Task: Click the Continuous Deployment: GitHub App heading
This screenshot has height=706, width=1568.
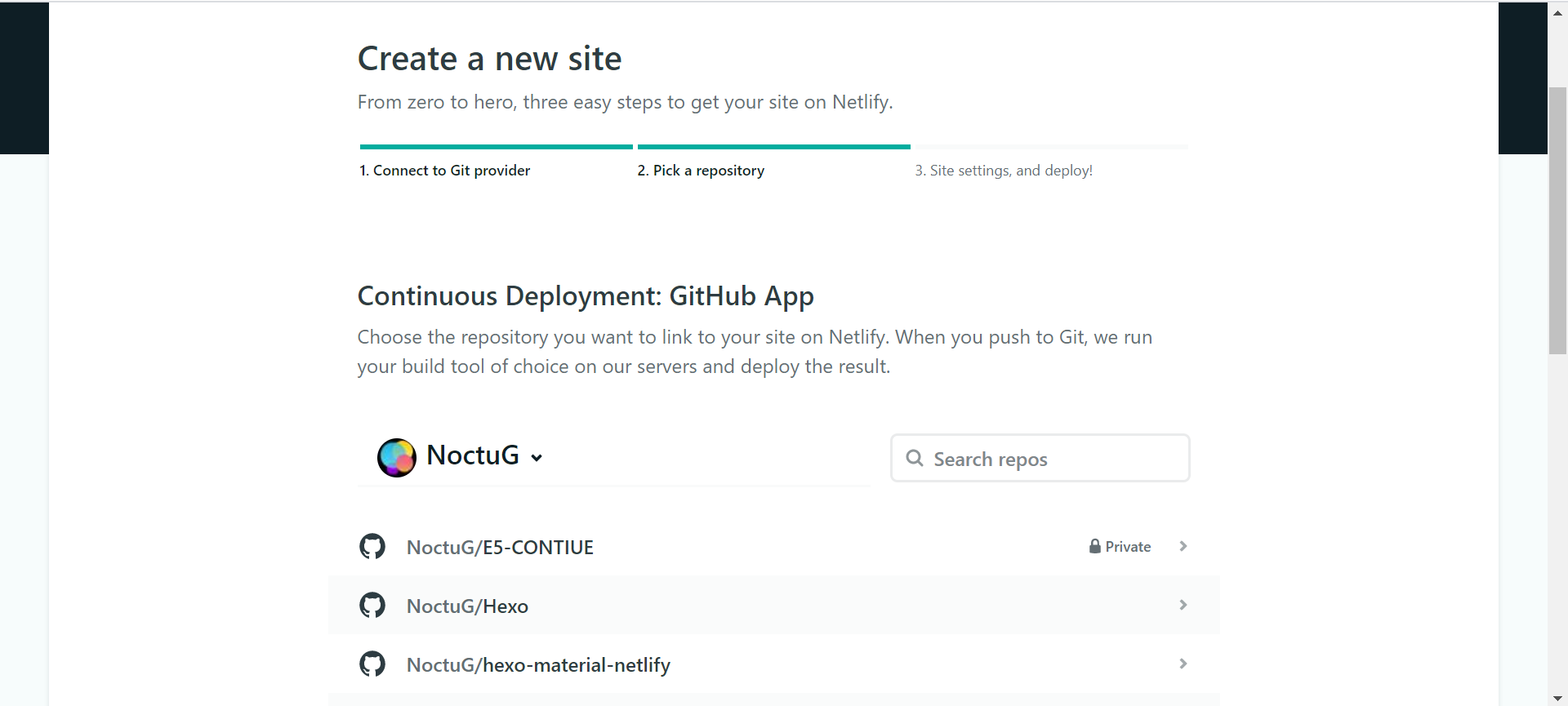Action: point(586,296)
